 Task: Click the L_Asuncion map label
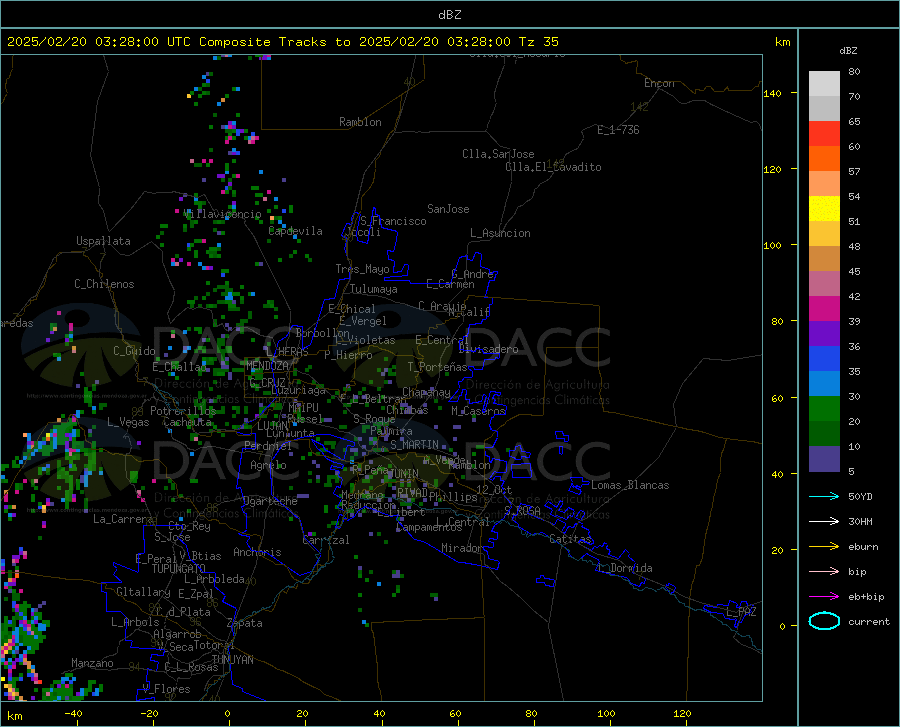pos(501,233)
